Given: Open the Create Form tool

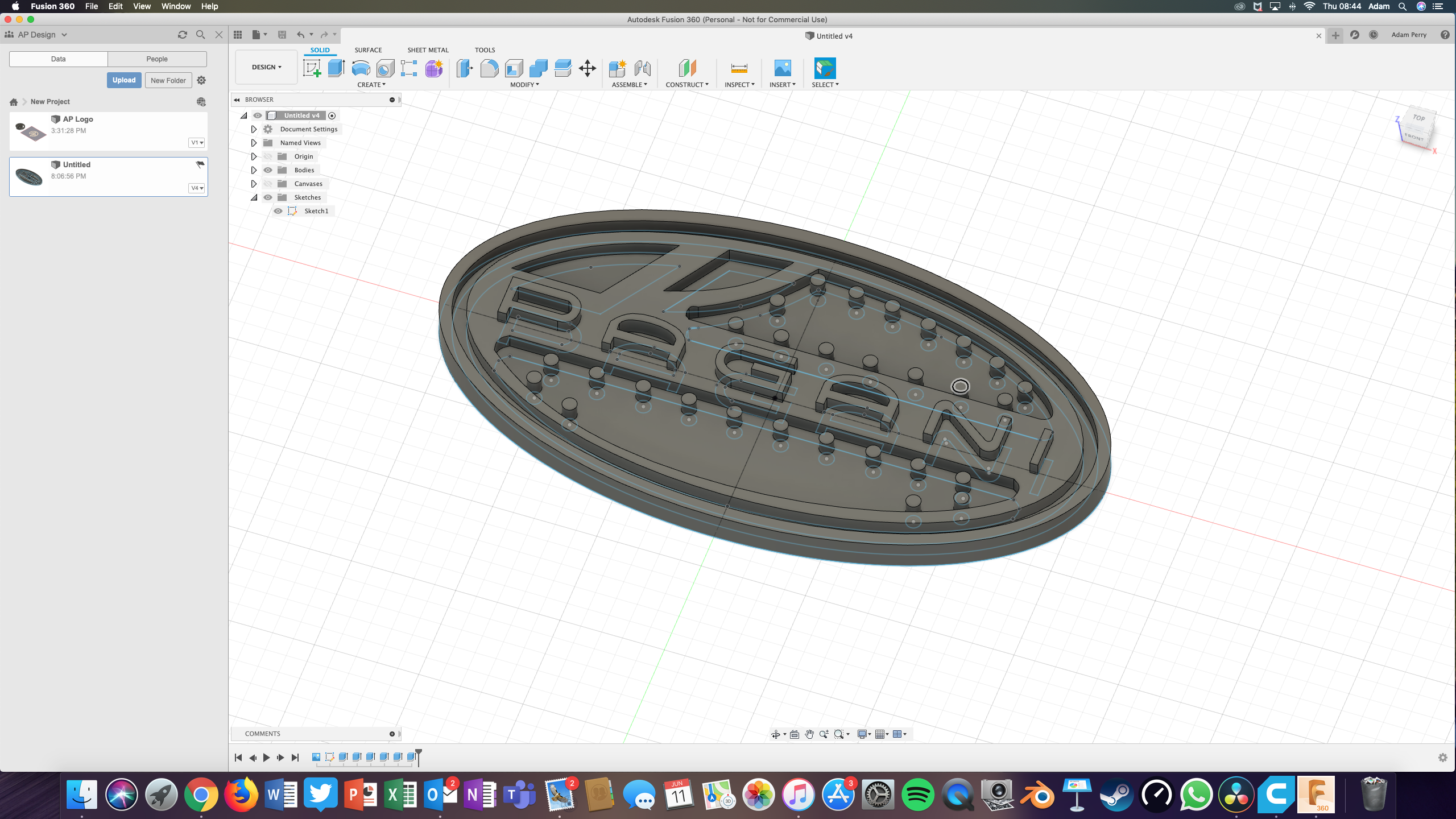Looking at the screenshot, I should coord(434,68).
